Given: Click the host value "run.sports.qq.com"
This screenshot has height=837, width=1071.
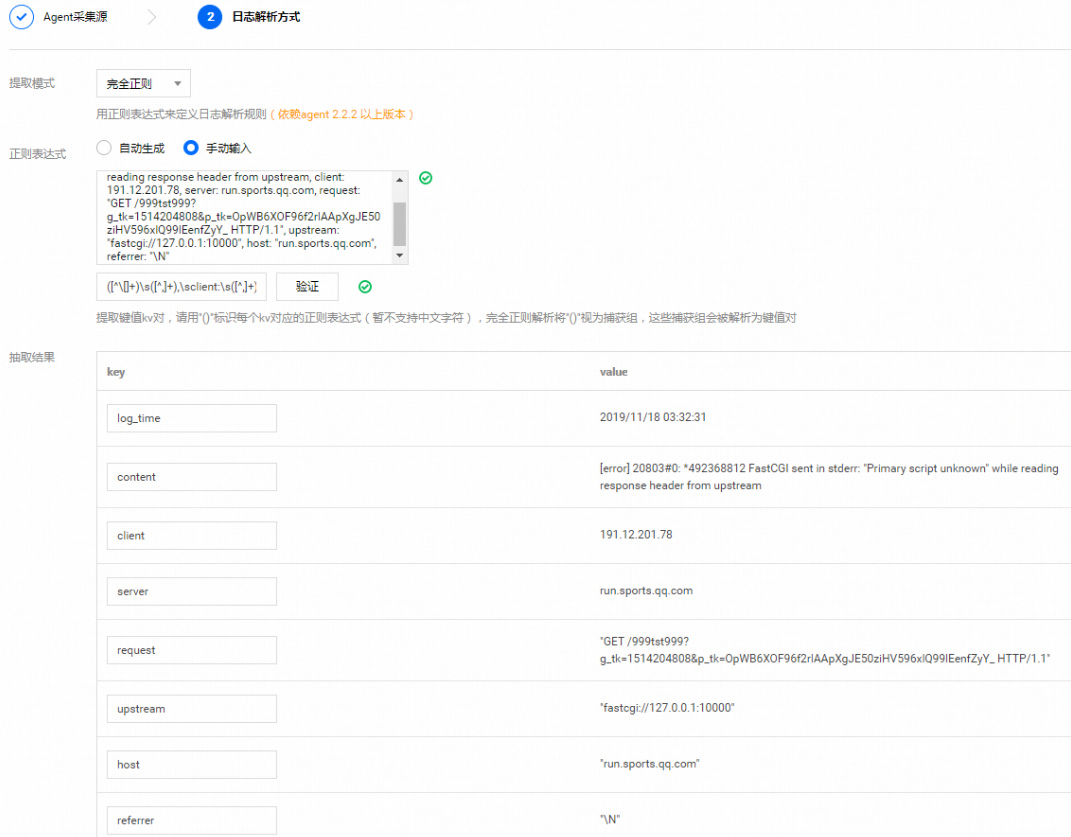Looking at the screenshot, I should tap(650, 764).
